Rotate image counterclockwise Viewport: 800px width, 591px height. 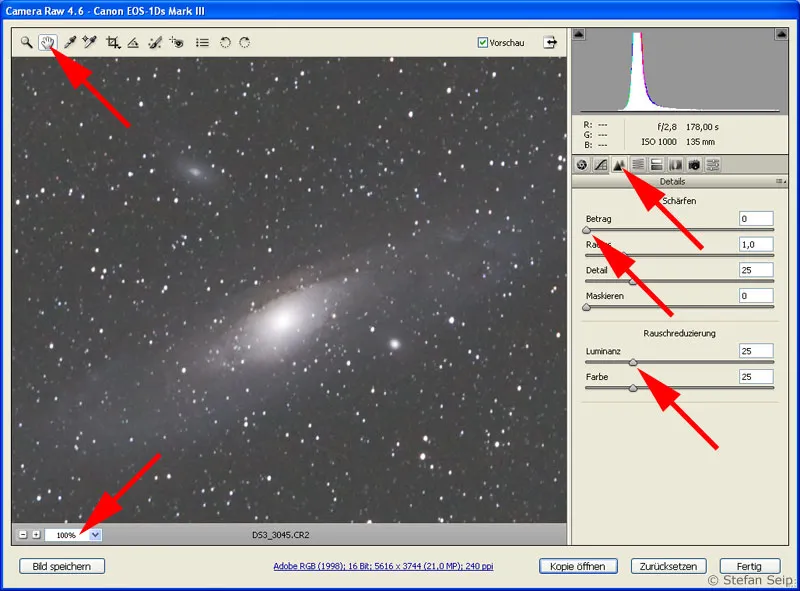[x=225, y=42]
